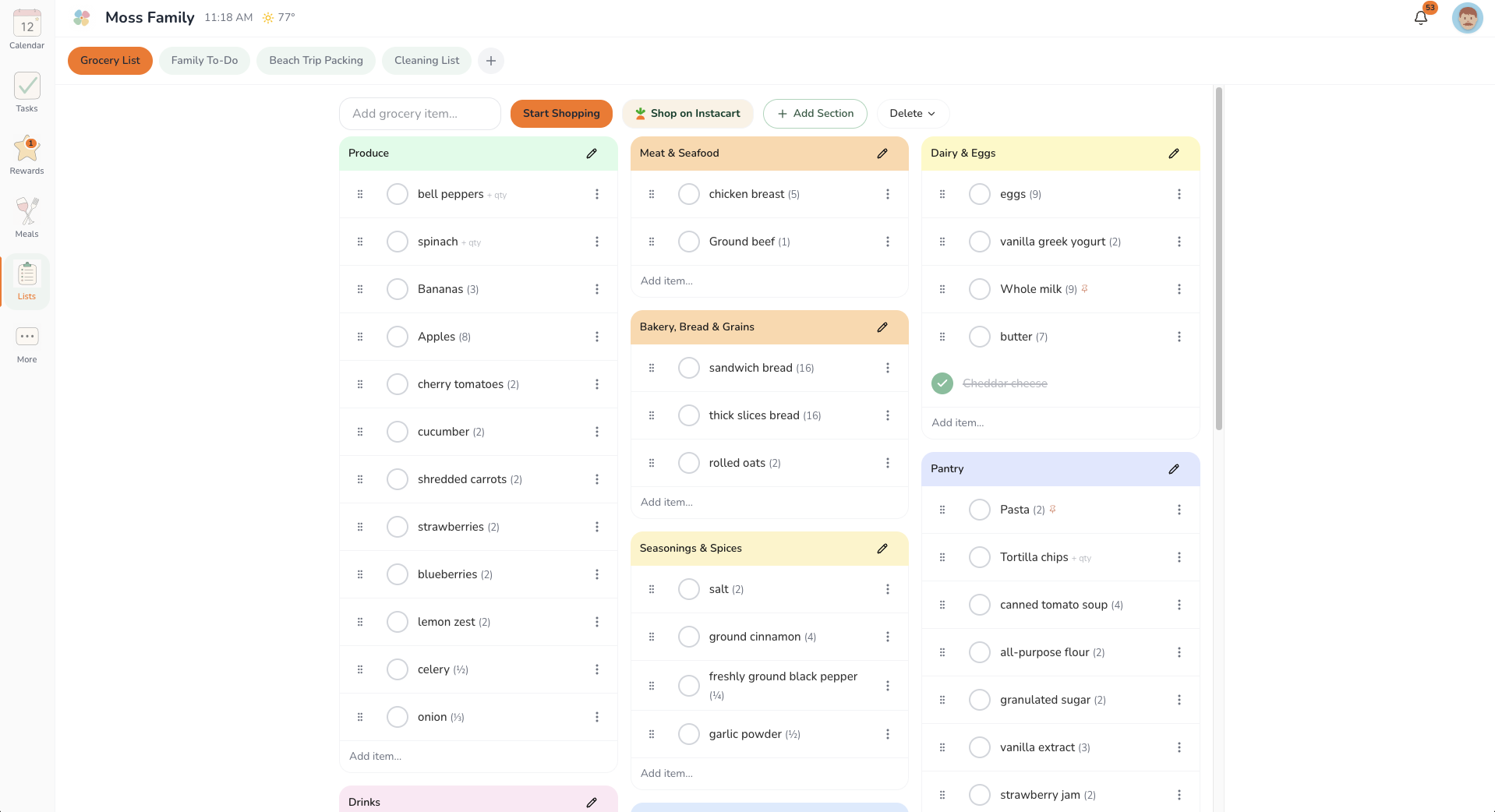Check off Tortilla chips
The image size is (1495, 812).
coord(980,557)
